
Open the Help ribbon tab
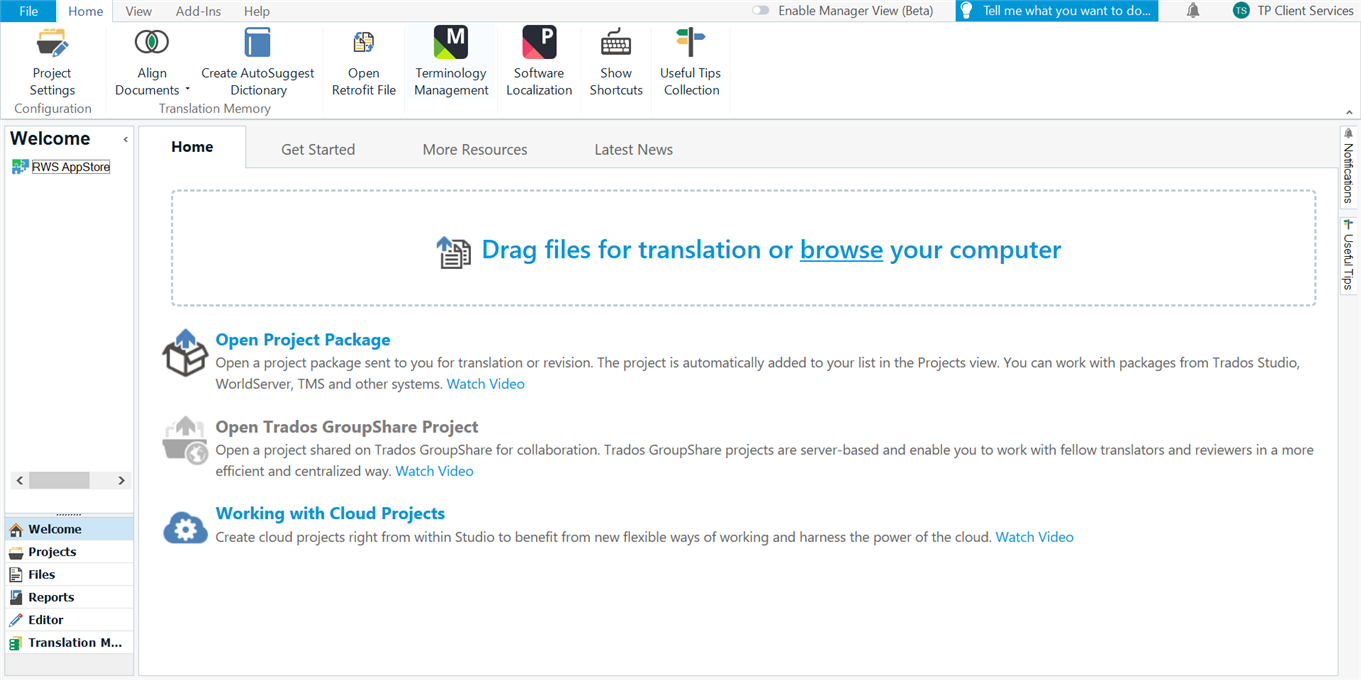pyautogui.click(x=257, y=11)
